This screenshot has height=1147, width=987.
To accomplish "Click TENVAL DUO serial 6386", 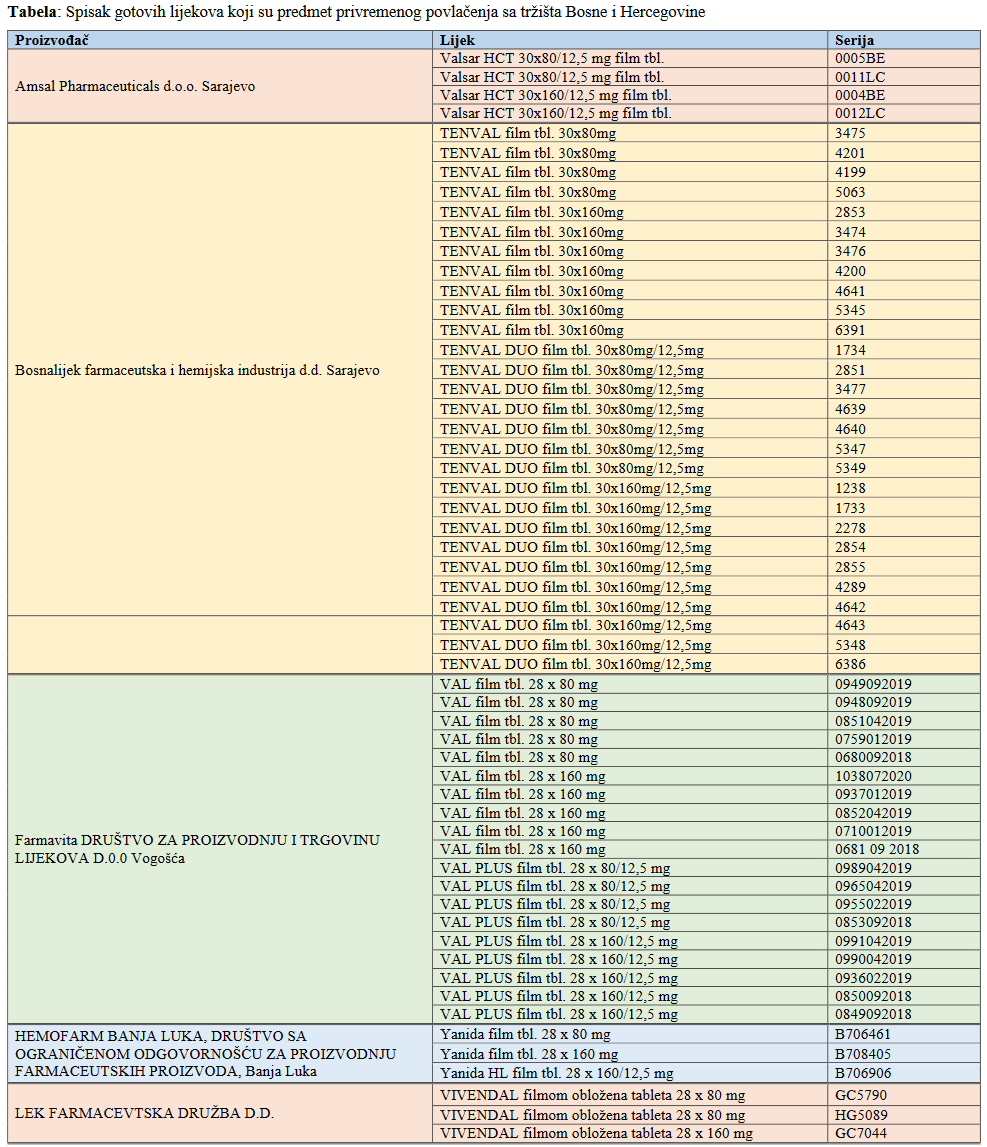I will [850, 664].
